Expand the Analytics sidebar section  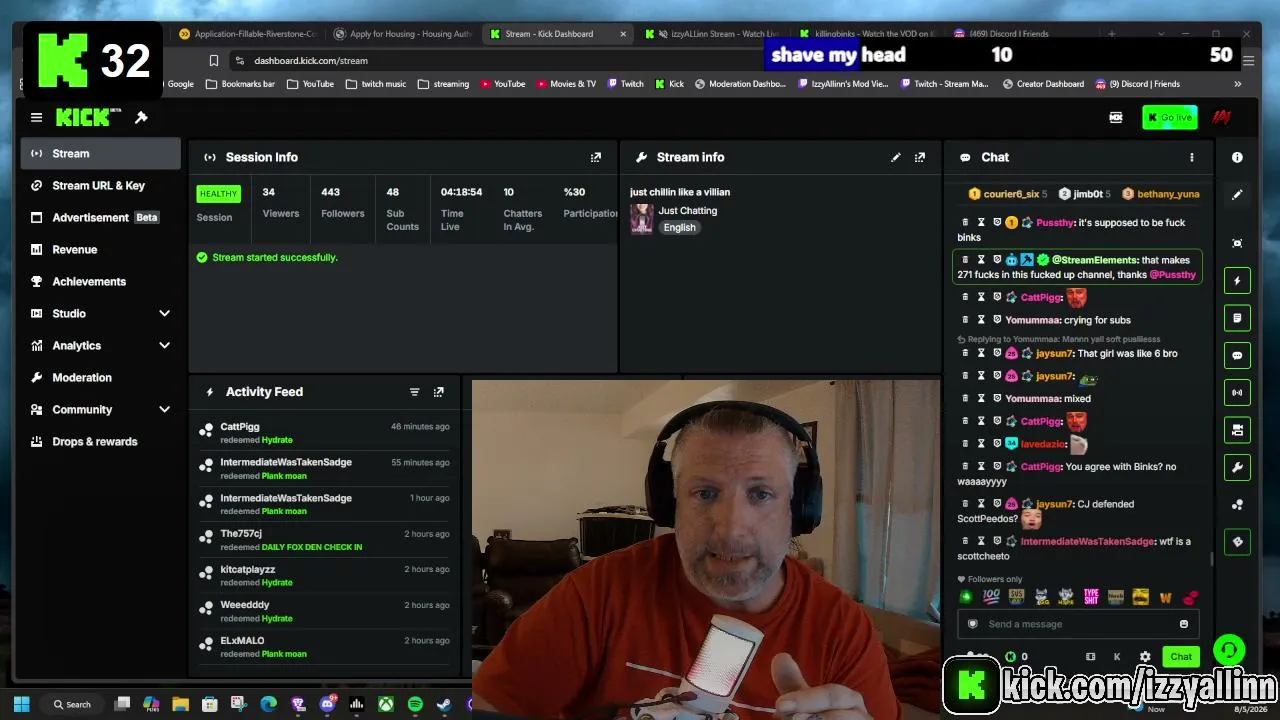pos(164,346)
